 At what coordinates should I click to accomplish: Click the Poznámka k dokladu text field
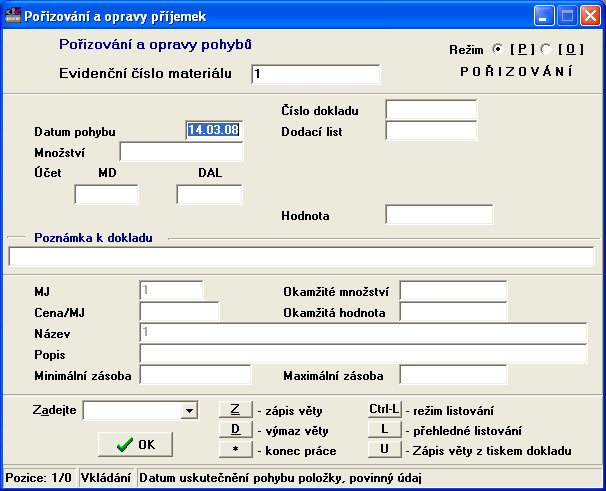(x=301, y=257)
